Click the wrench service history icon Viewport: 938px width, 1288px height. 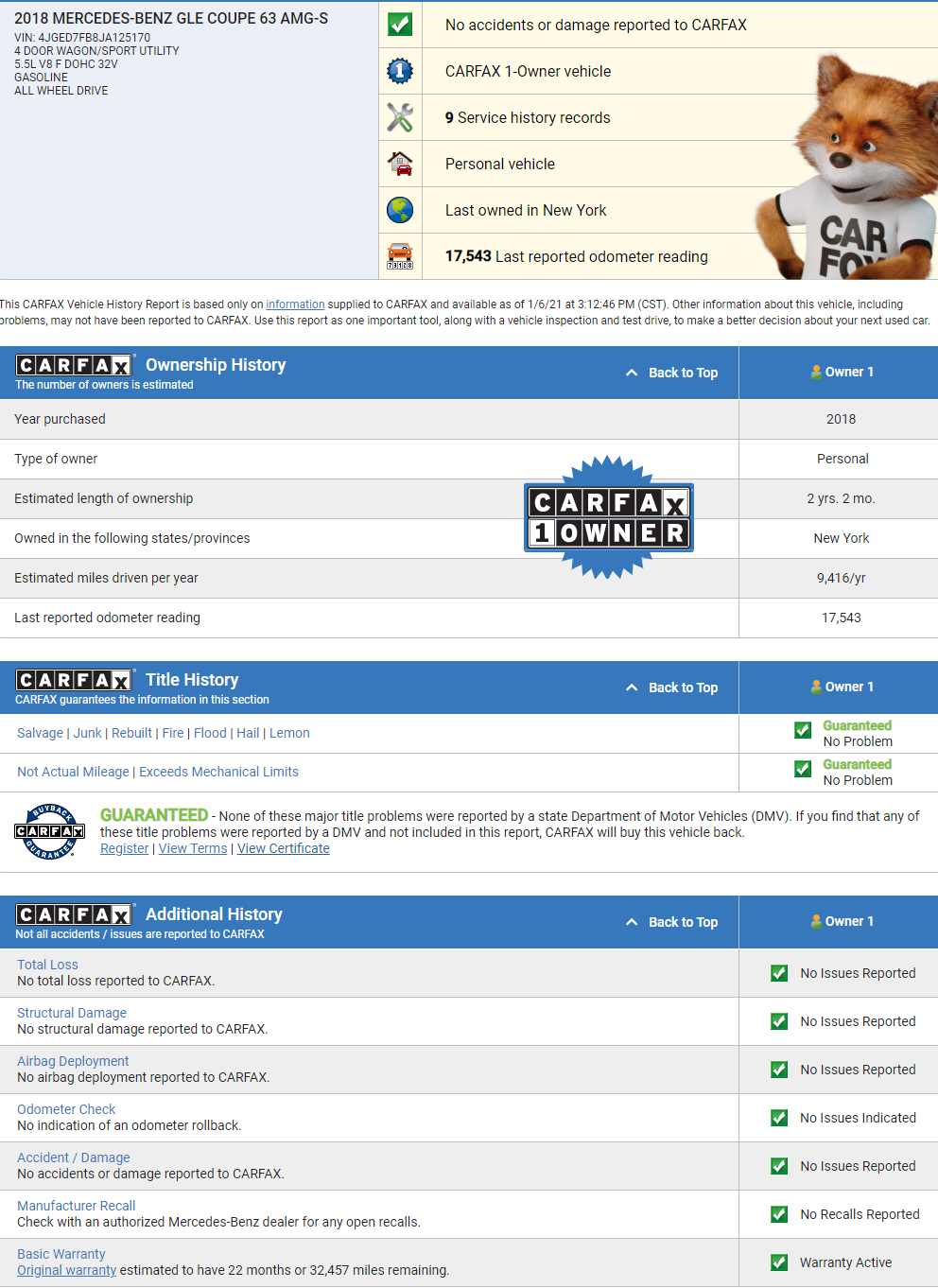400,117
